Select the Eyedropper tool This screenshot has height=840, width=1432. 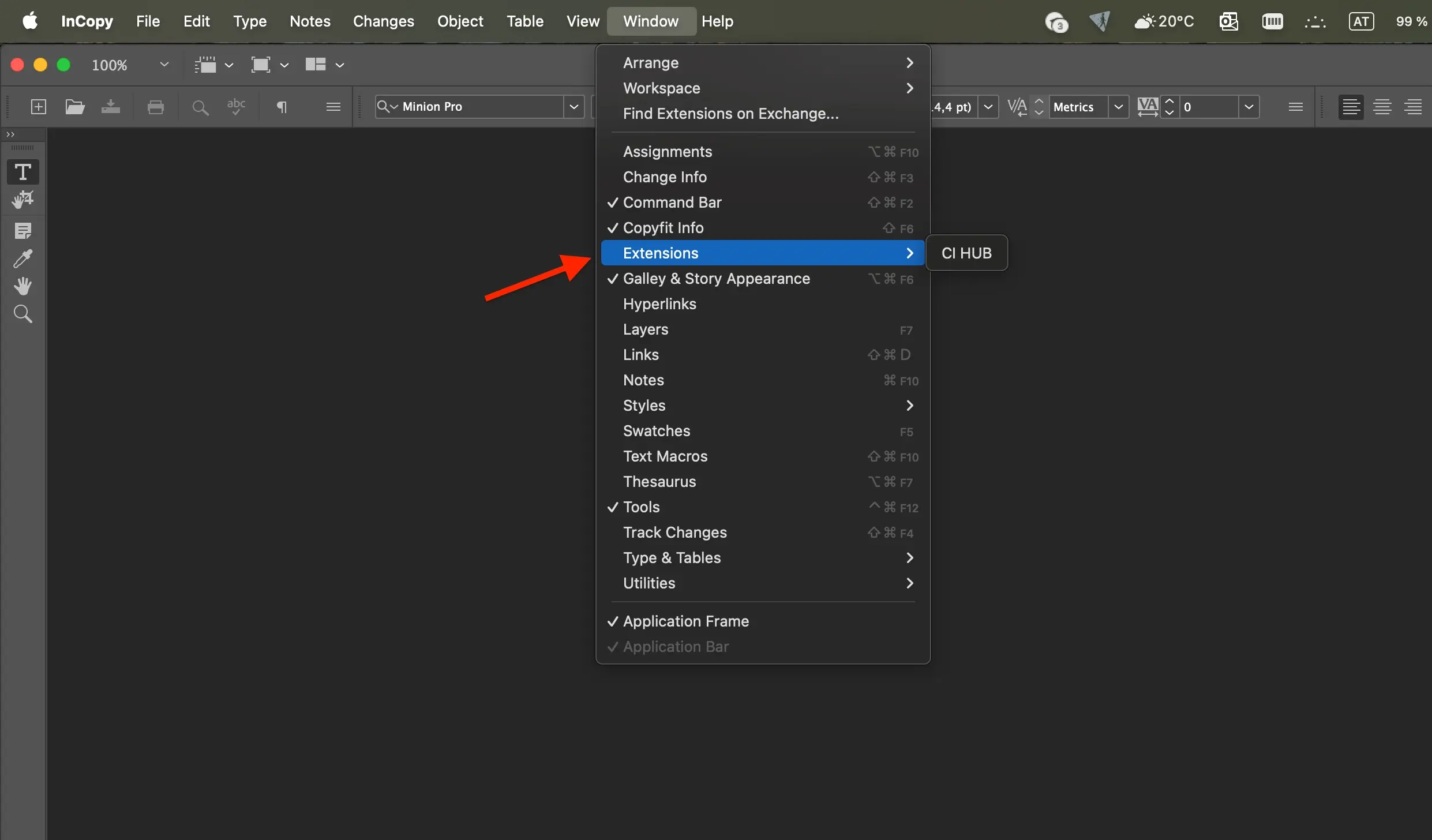(23, 258)
